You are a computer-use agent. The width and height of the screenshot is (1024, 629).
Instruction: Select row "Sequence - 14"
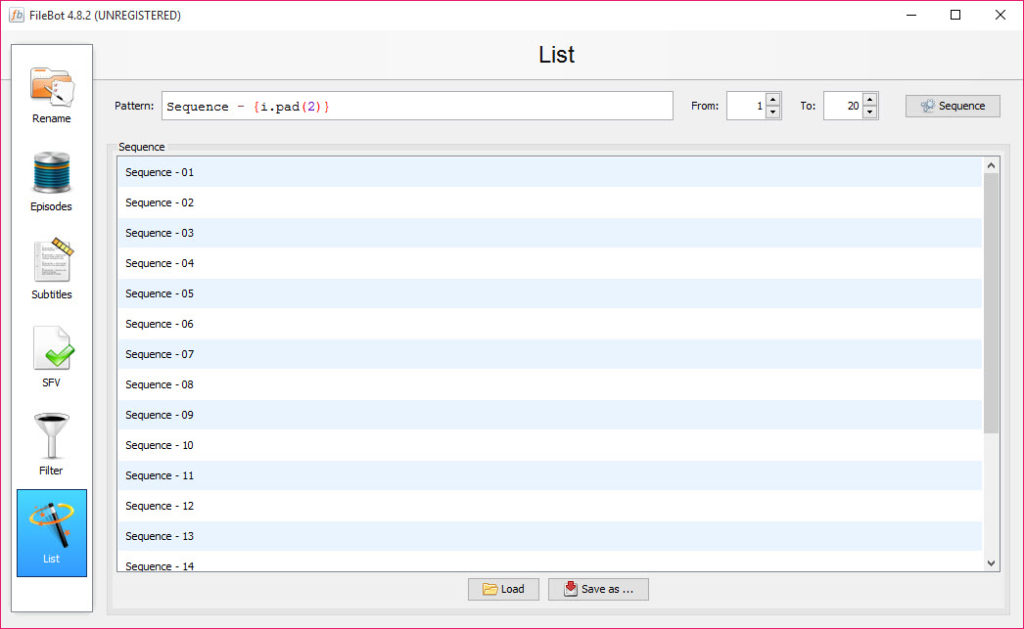click(x=550, y=562)
